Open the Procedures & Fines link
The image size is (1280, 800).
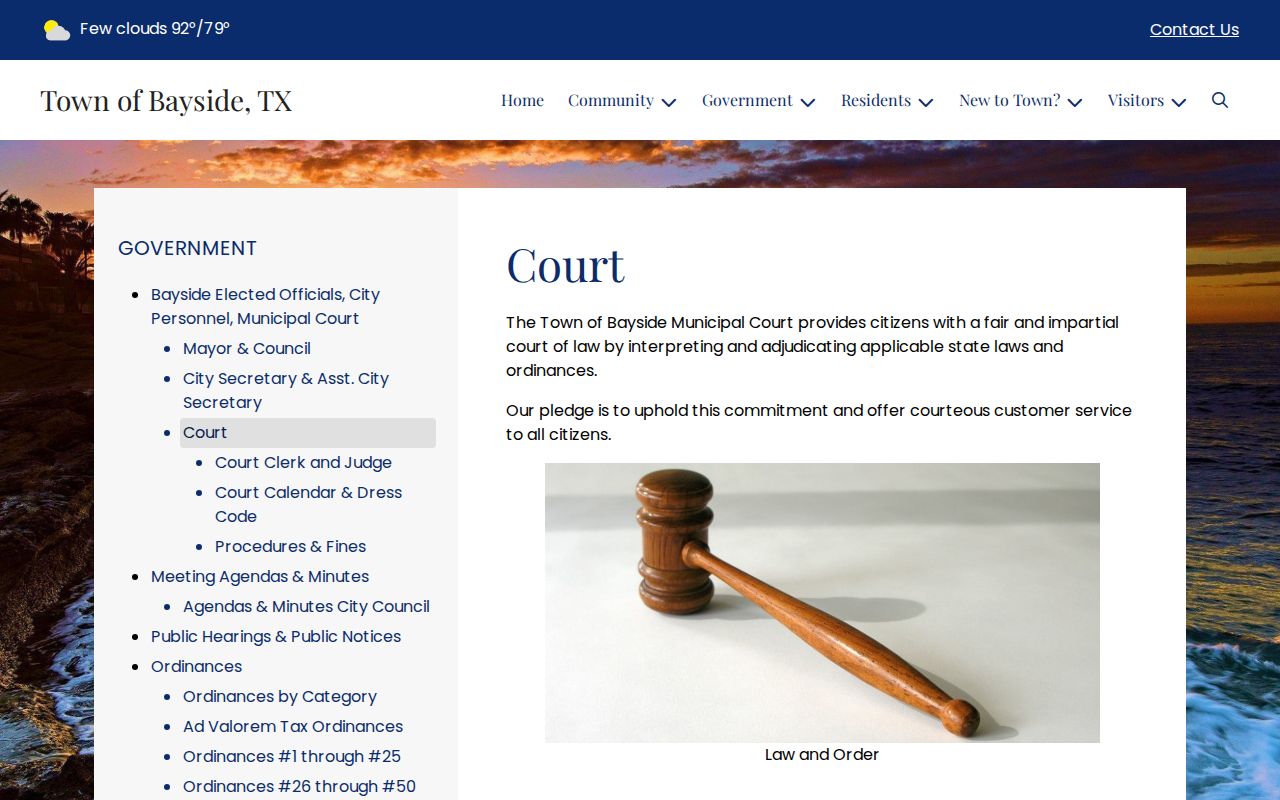[x=290, y=546]
